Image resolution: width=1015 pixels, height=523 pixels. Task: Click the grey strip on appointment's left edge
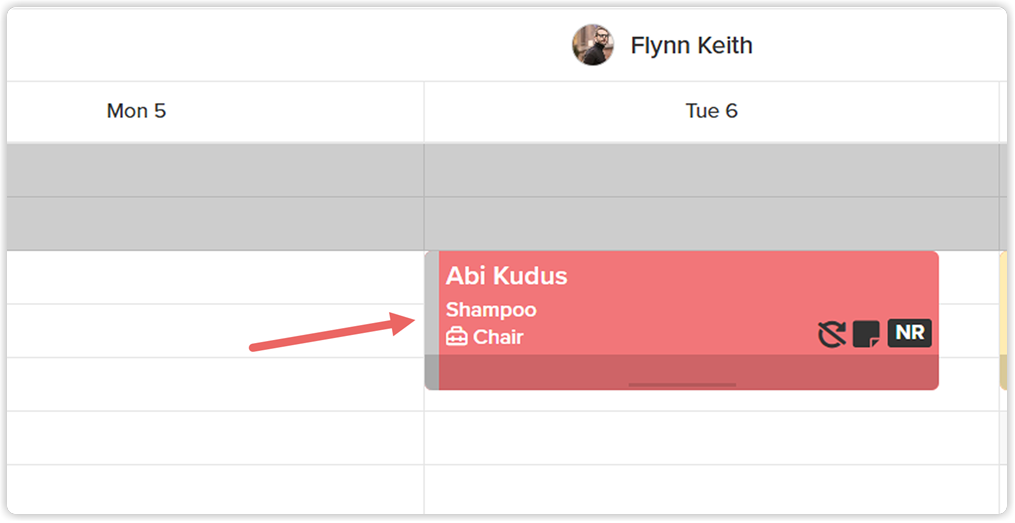432,320
